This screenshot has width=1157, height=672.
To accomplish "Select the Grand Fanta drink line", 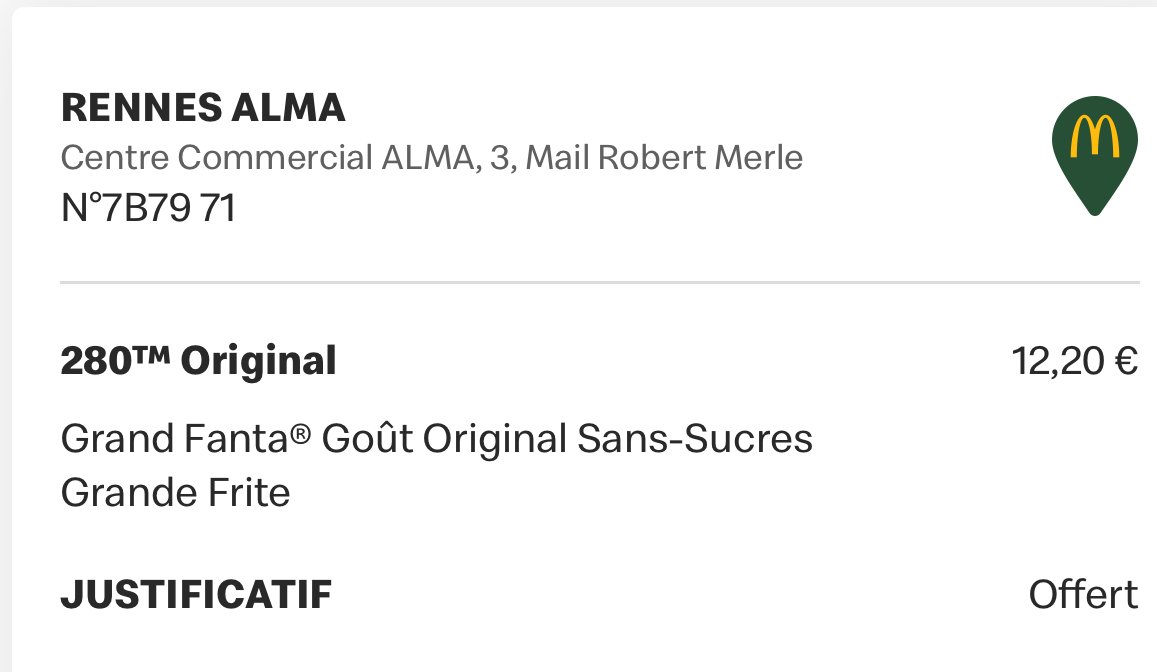I will tap(437, 439).
